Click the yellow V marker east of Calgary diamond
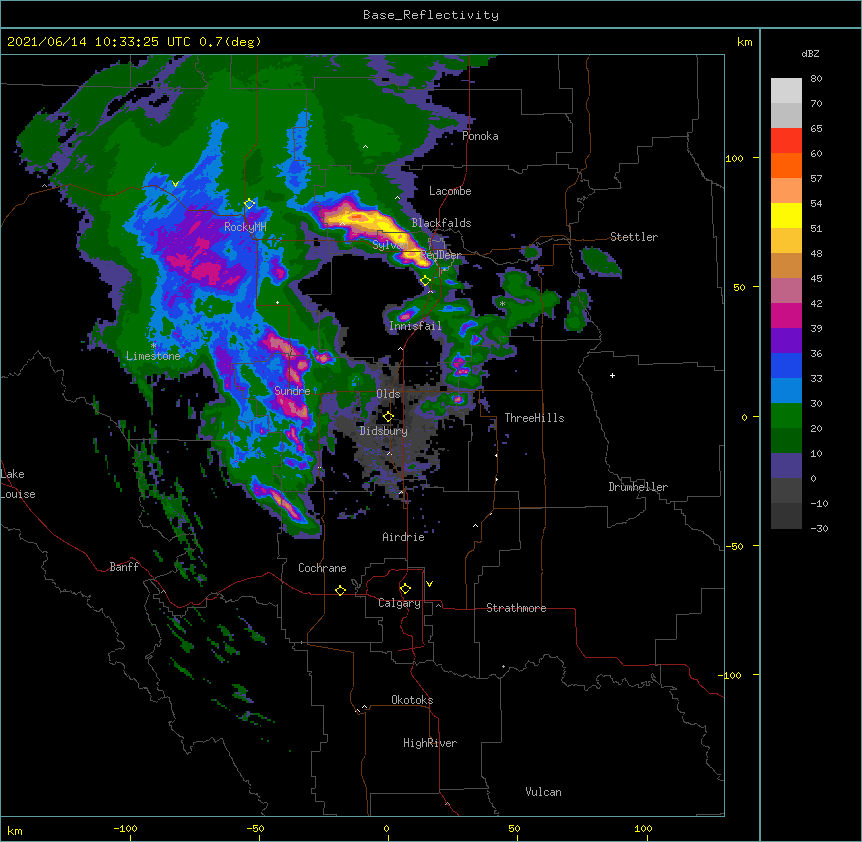This screenshot has height=842, width=862. pyautogui.click(x=429, y=584)
